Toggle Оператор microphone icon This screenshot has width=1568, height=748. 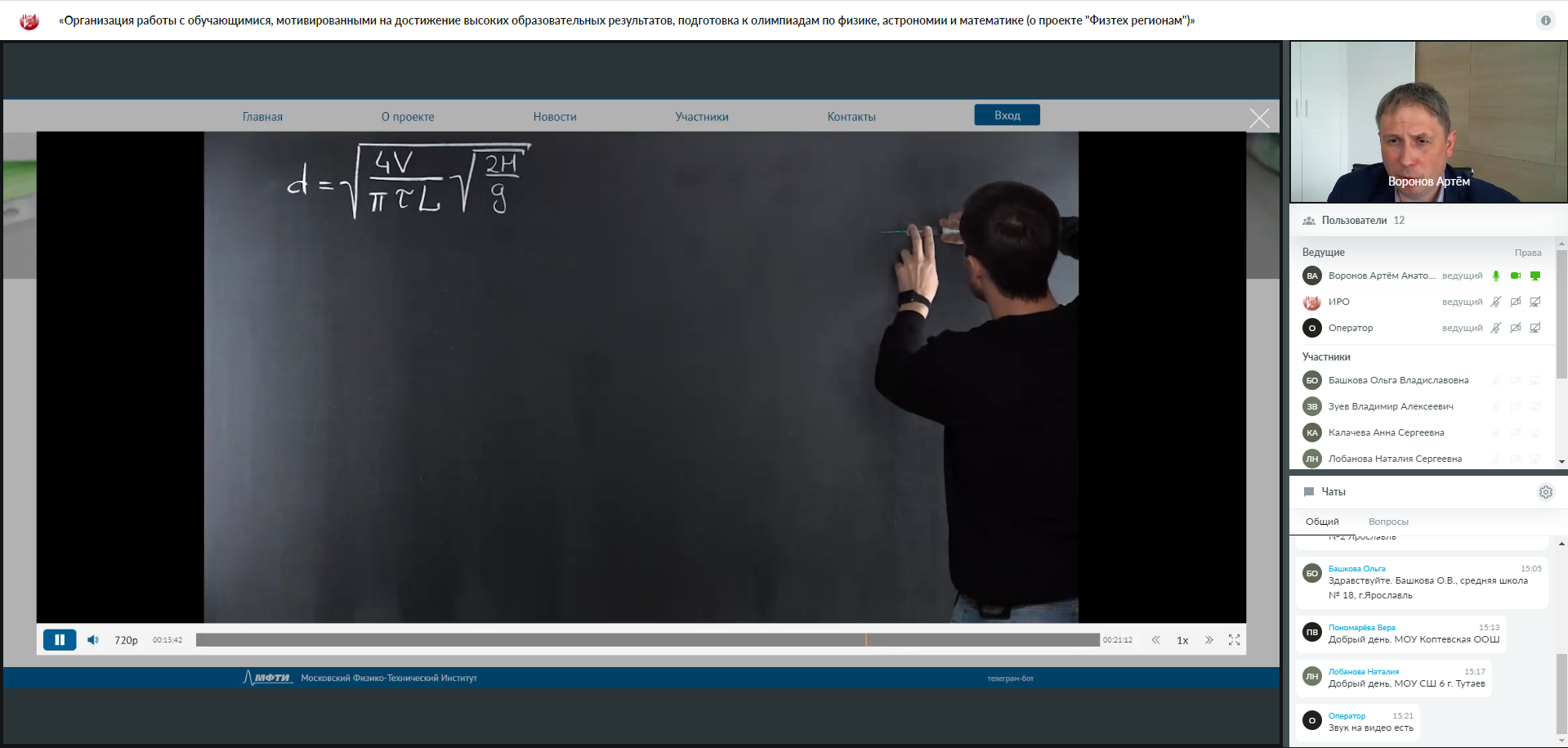tap(1496, 329)
